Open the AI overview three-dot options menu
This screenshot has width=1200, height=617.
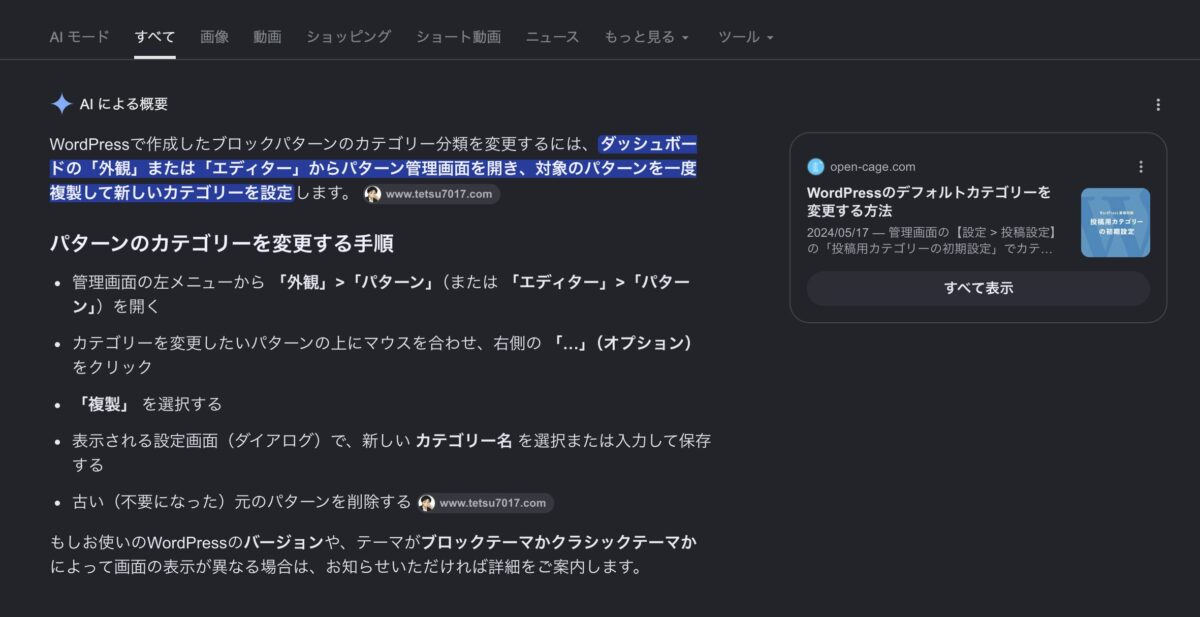point(1158,104)
